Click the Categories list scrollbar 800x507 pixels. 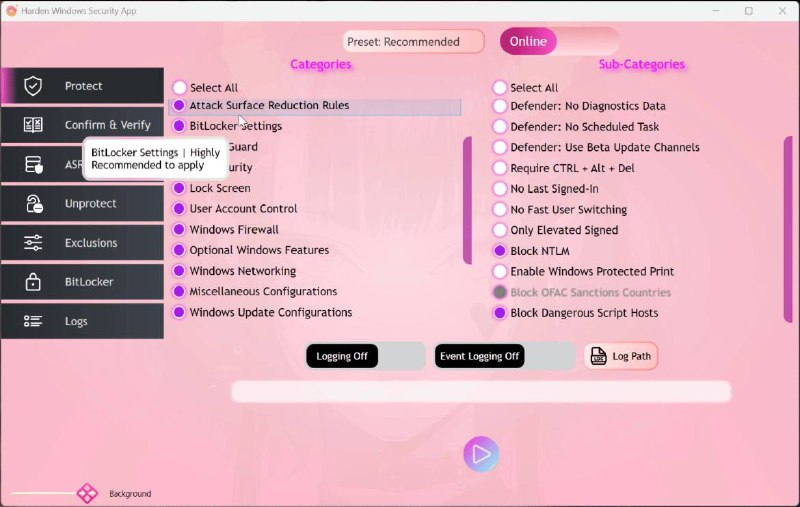point(467,200)
